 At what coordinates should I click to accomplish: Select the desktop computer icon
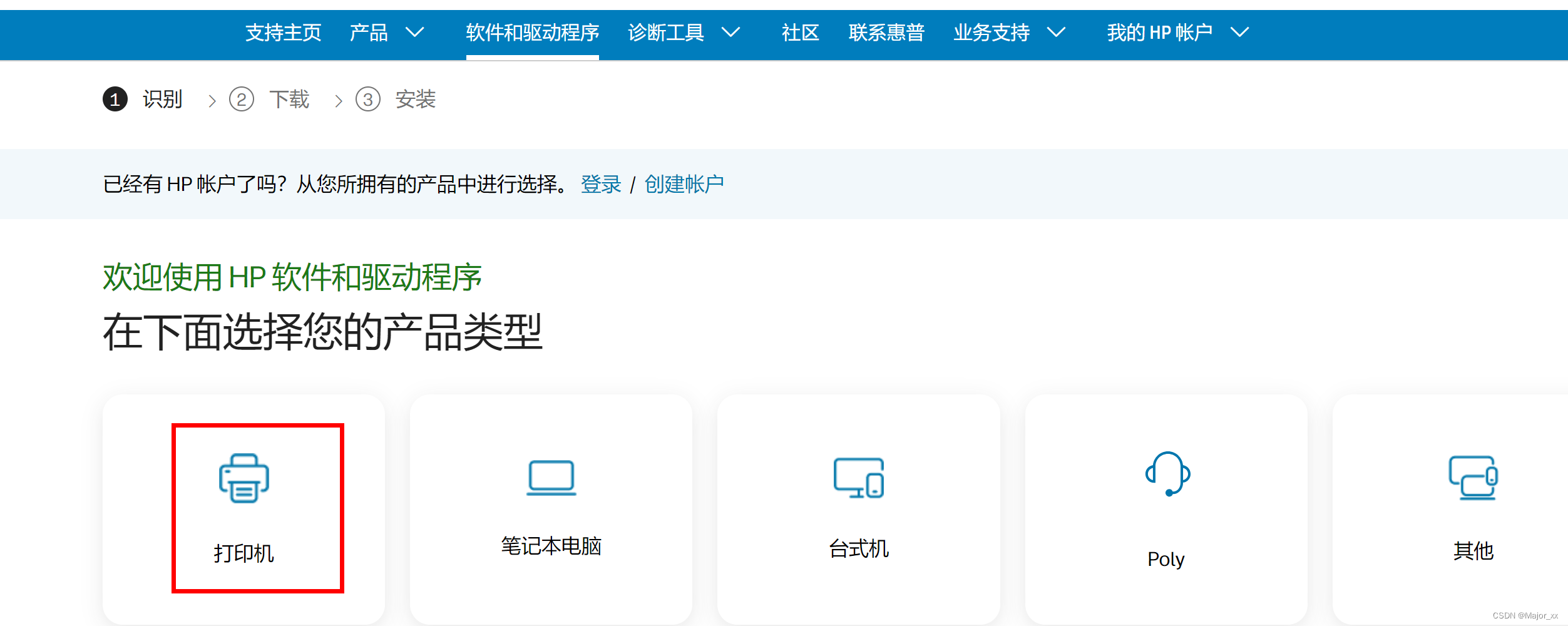859,478
